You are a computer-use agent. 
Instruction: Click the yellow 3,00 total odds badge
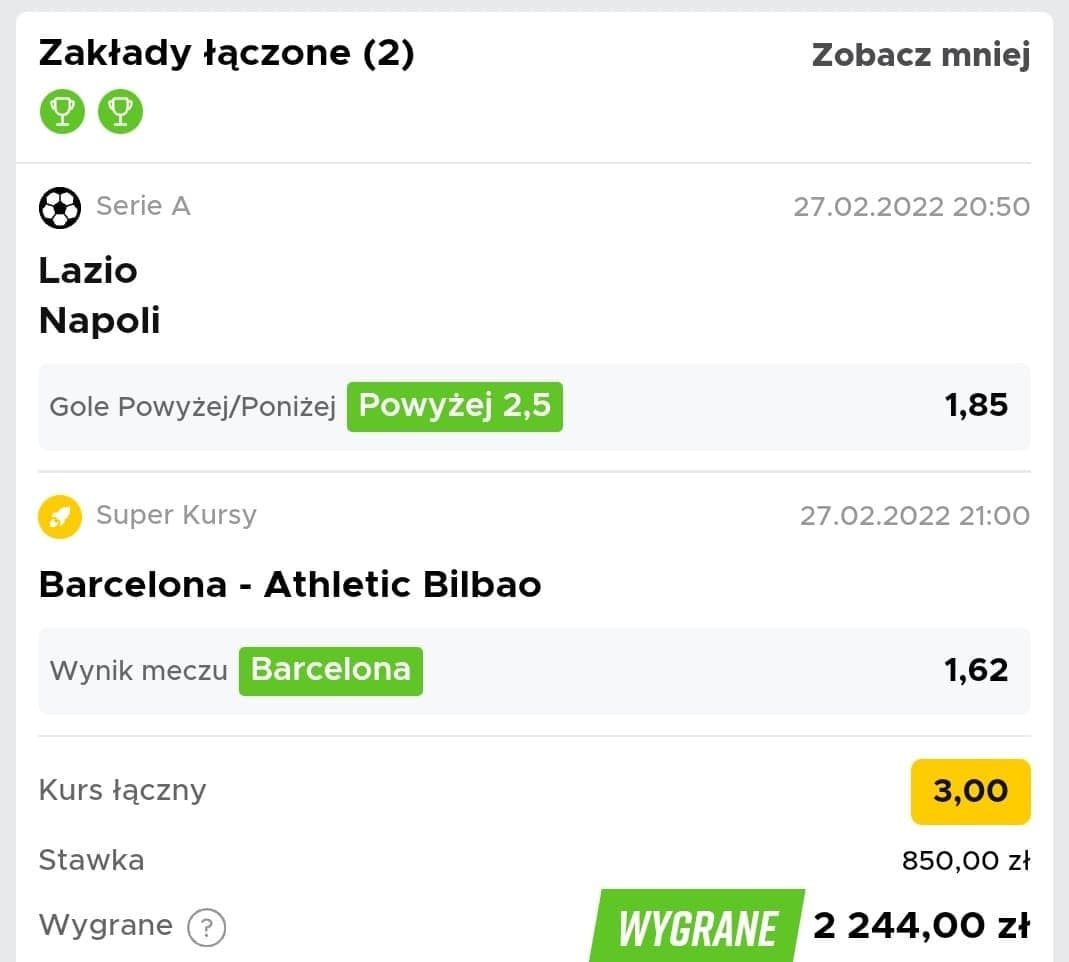(x=970, y=792)
